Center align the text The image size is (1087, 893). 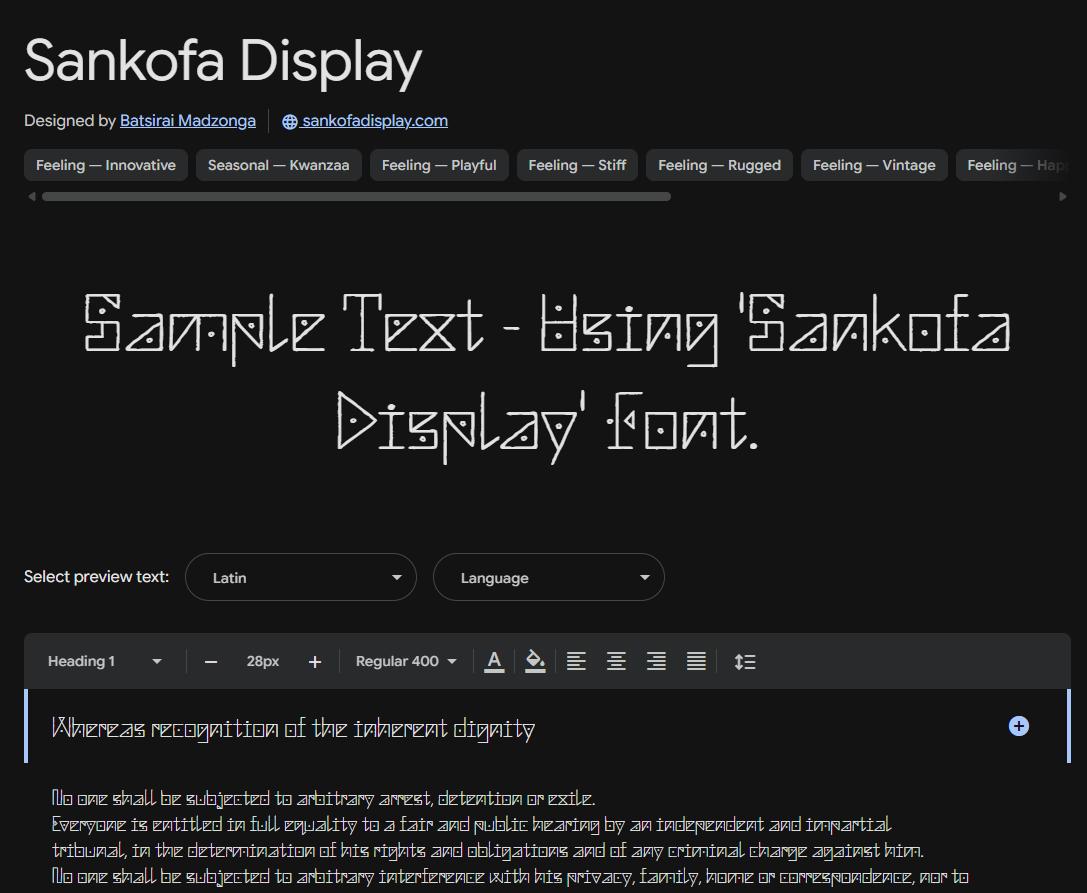point(616,661)
